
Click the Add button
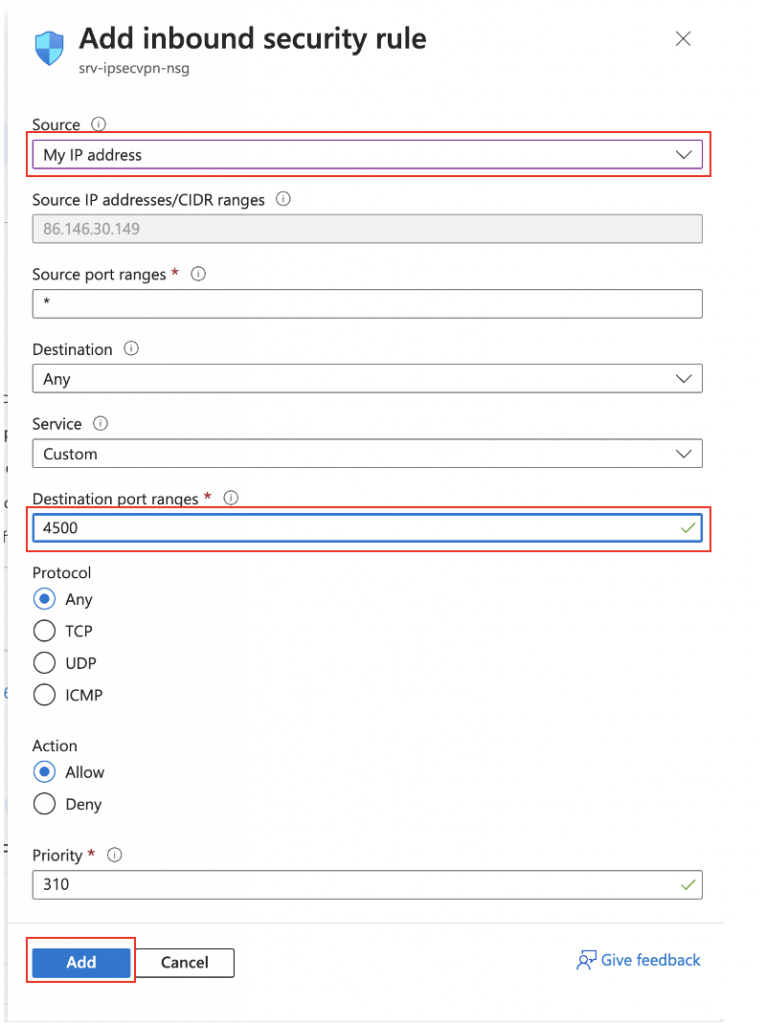pos(81,962)
